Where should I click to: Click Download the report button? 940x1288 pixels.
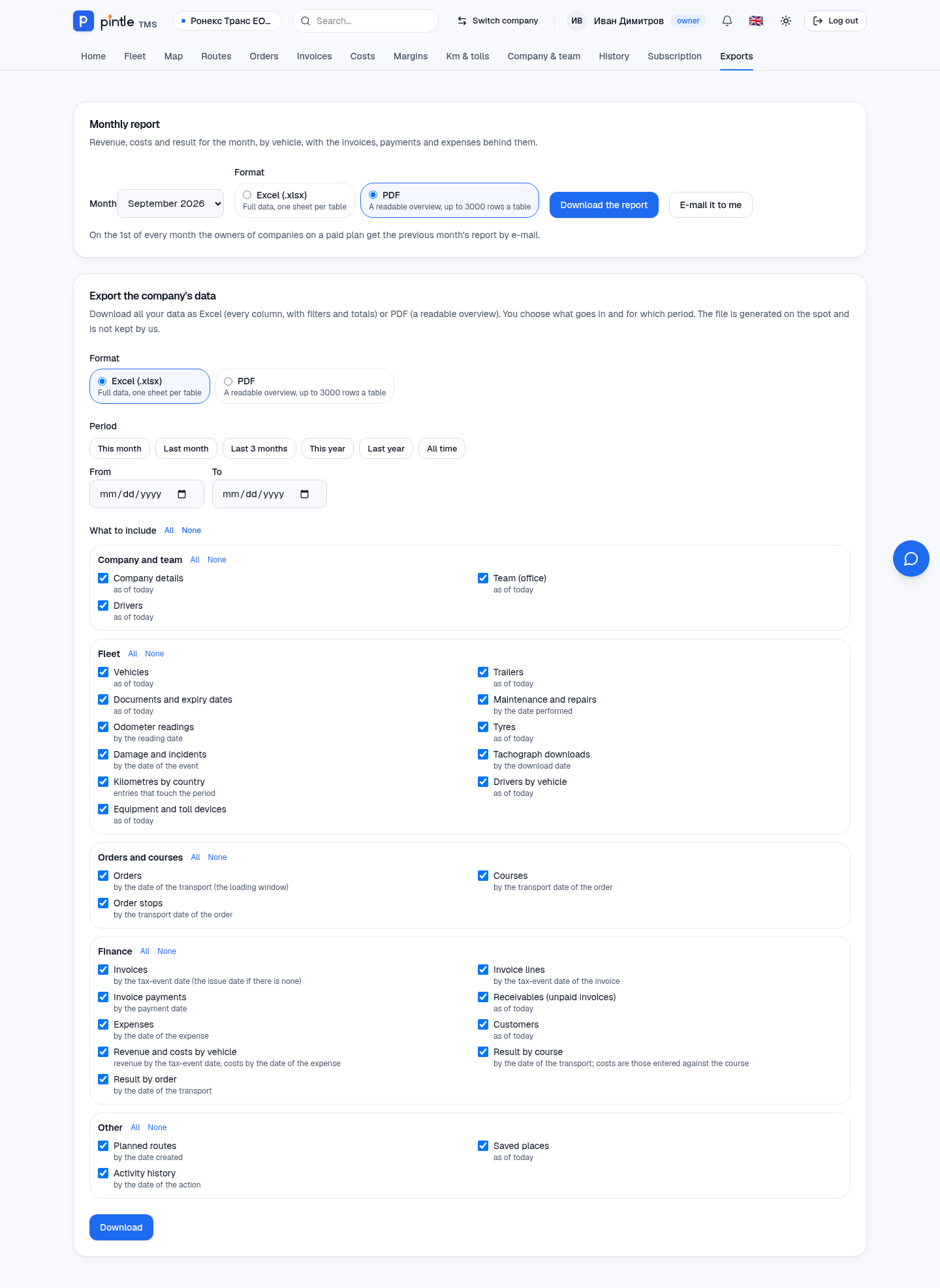(604, 205)
